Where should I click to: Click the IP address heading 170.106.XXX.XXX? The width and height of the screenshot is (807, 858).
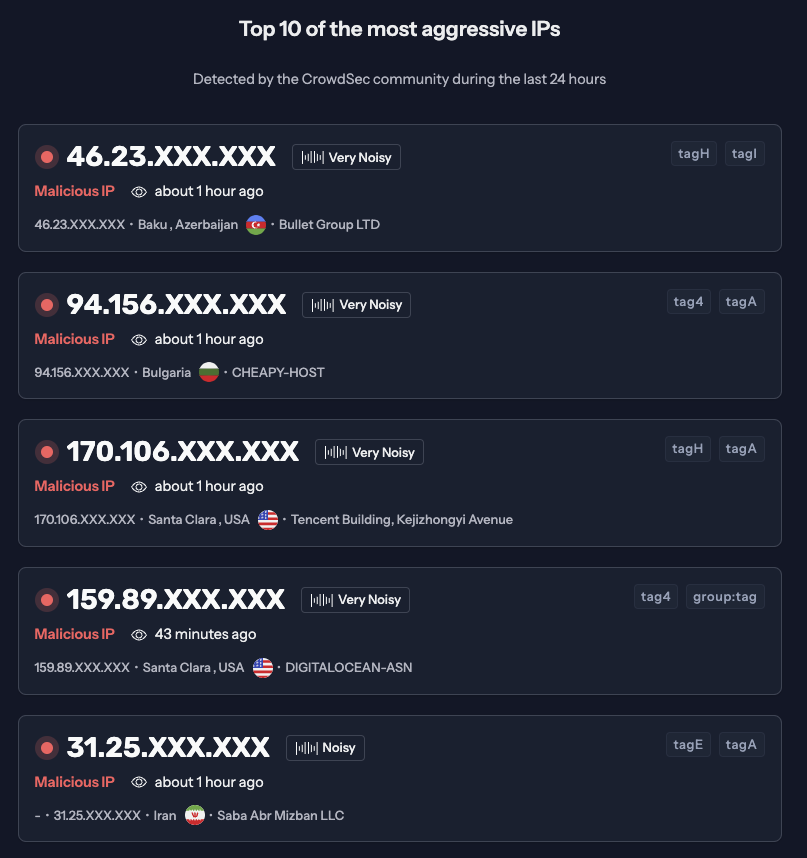(182, 451)
